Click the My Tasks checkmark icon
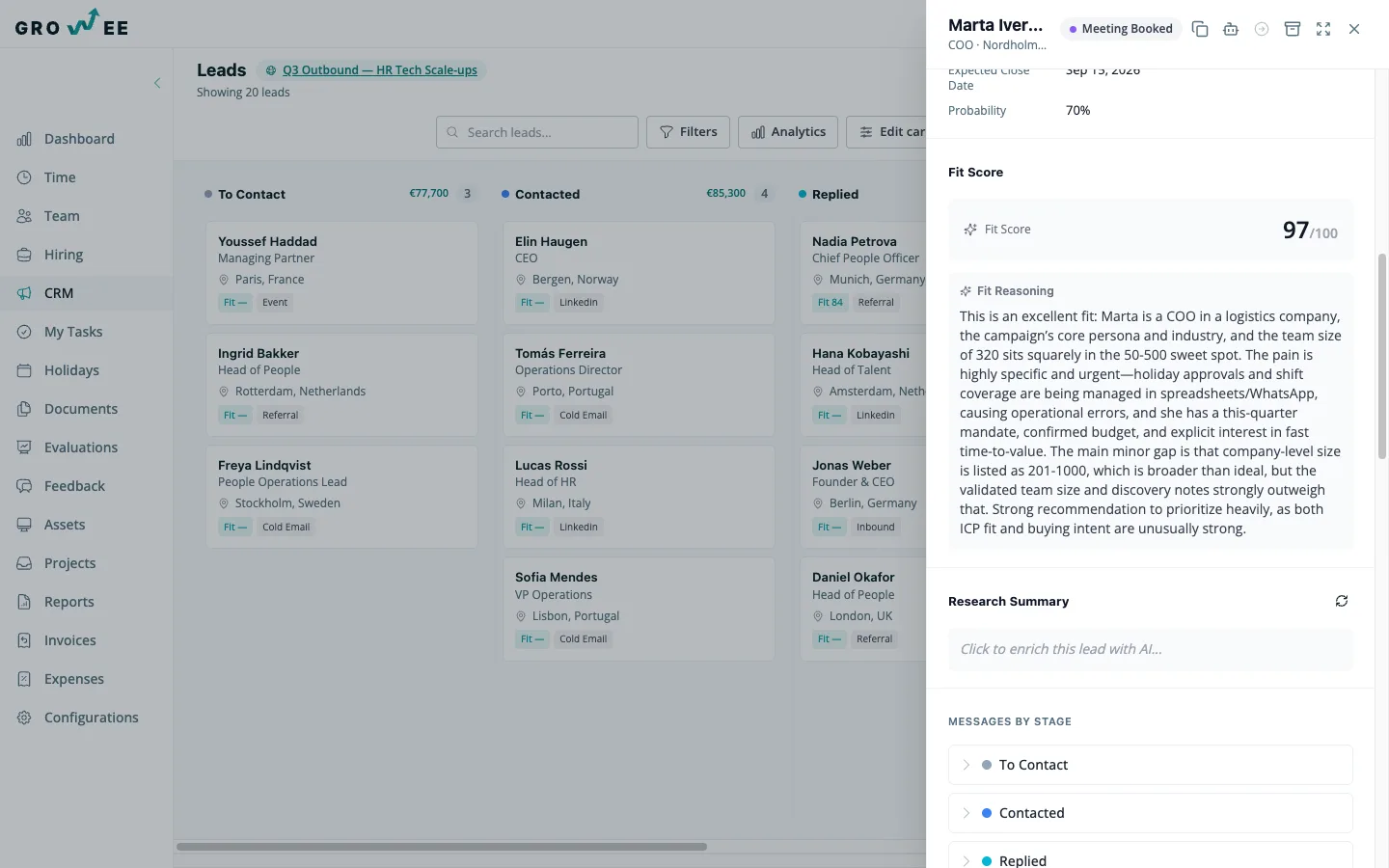This screenshot has height=868, width=1389. 24,332
